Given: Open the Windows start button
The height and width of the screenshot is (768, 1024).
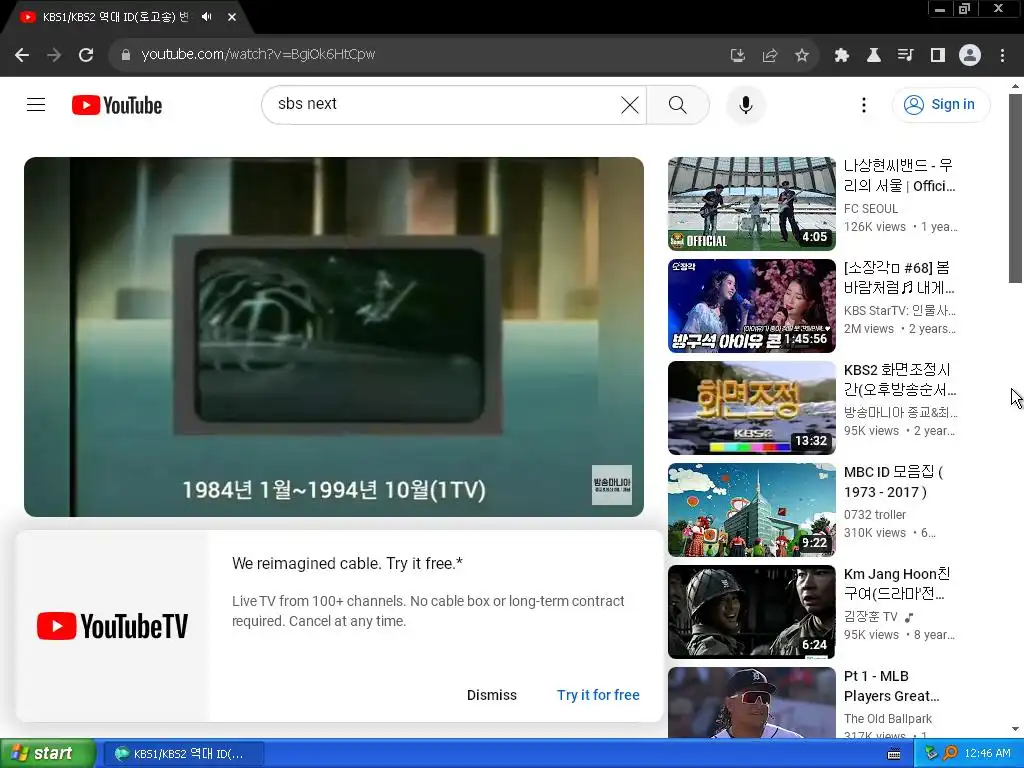Looking at the screenshot, I should coord(47,754).
